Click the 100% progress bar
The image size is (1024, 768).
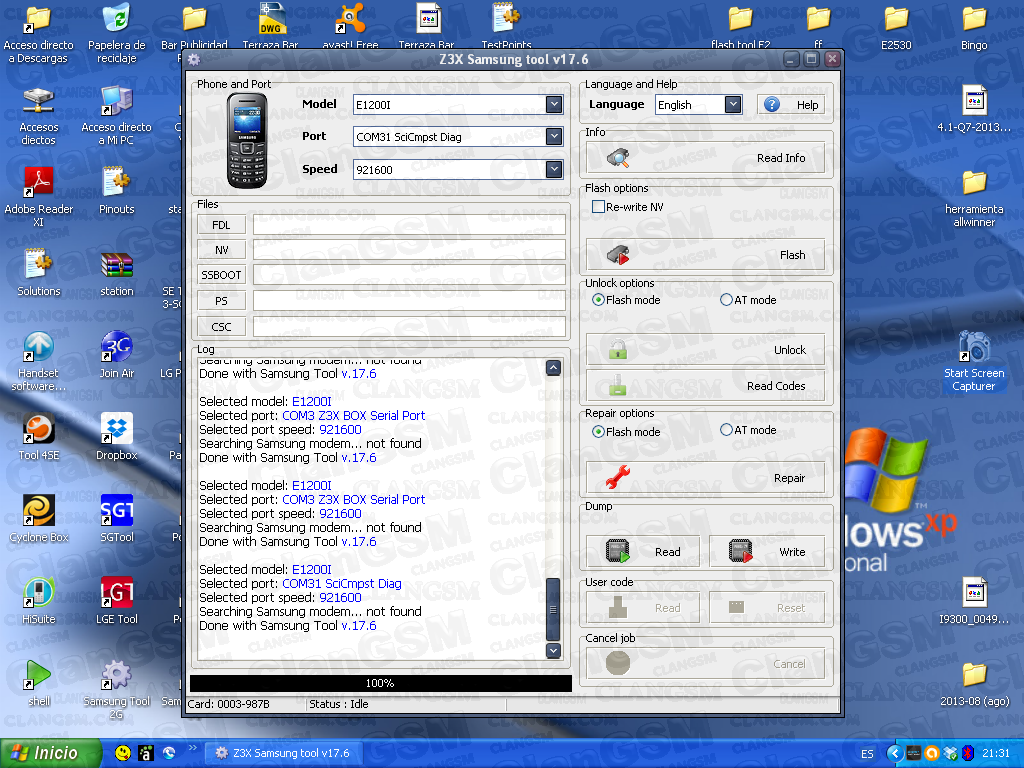pos(381,683)
